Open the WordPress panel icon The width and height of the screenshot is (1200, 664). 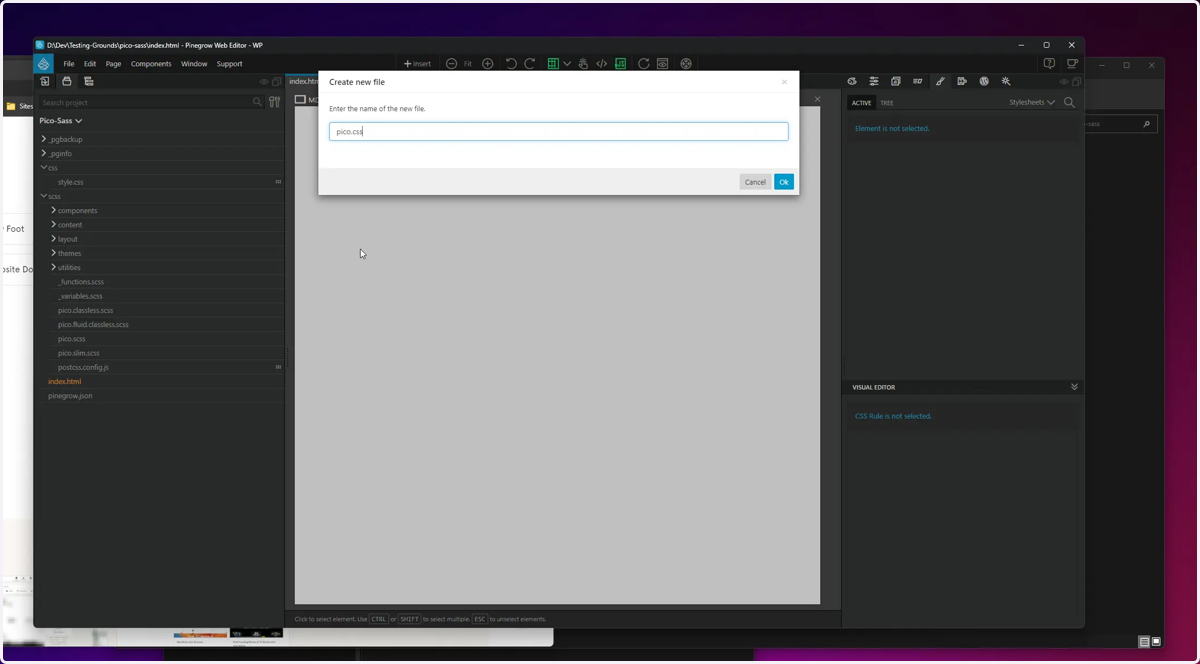coord(984,82)
